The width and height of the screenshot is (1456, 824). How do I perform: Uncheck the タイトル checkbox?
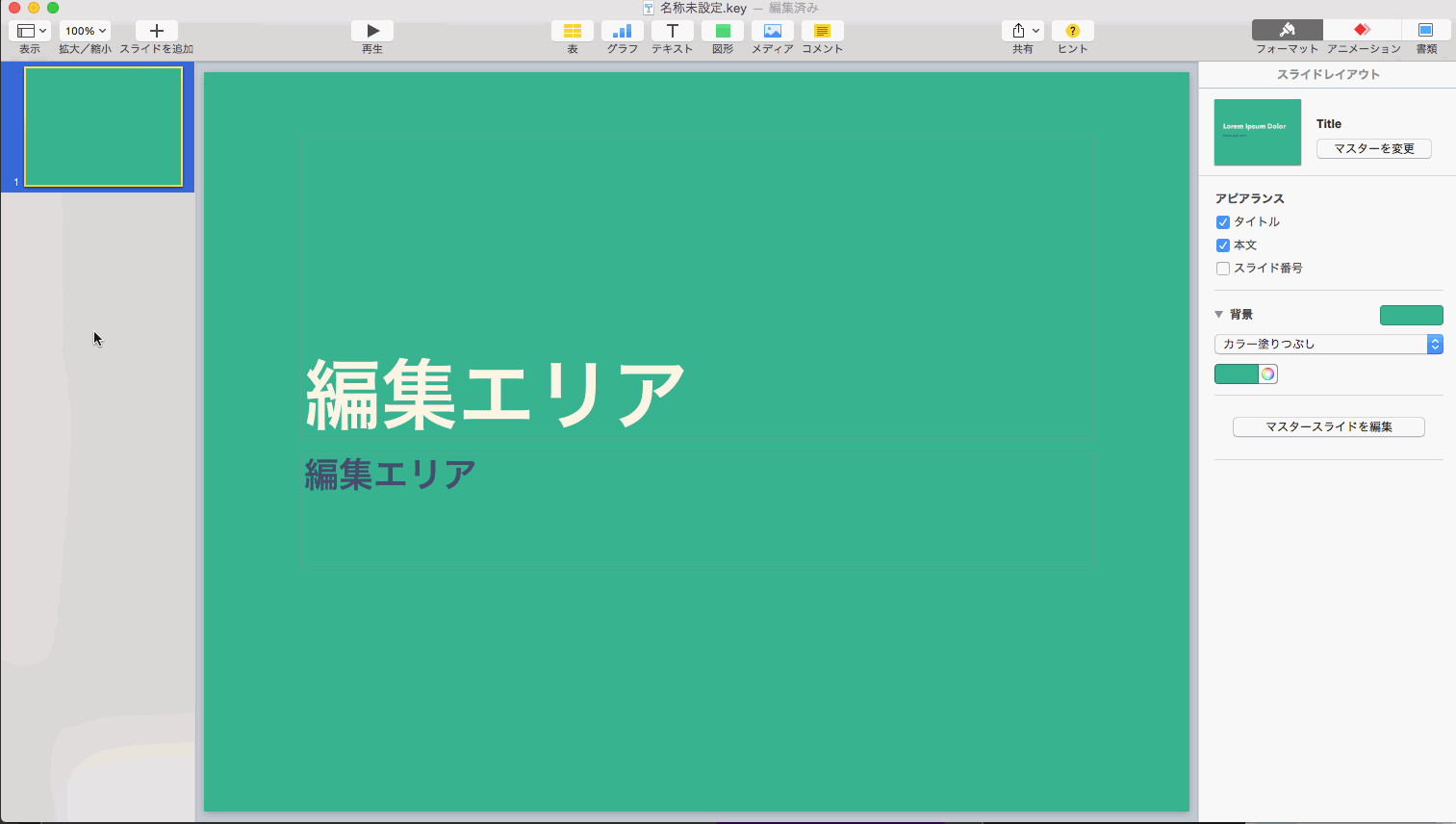(1223, 222)
